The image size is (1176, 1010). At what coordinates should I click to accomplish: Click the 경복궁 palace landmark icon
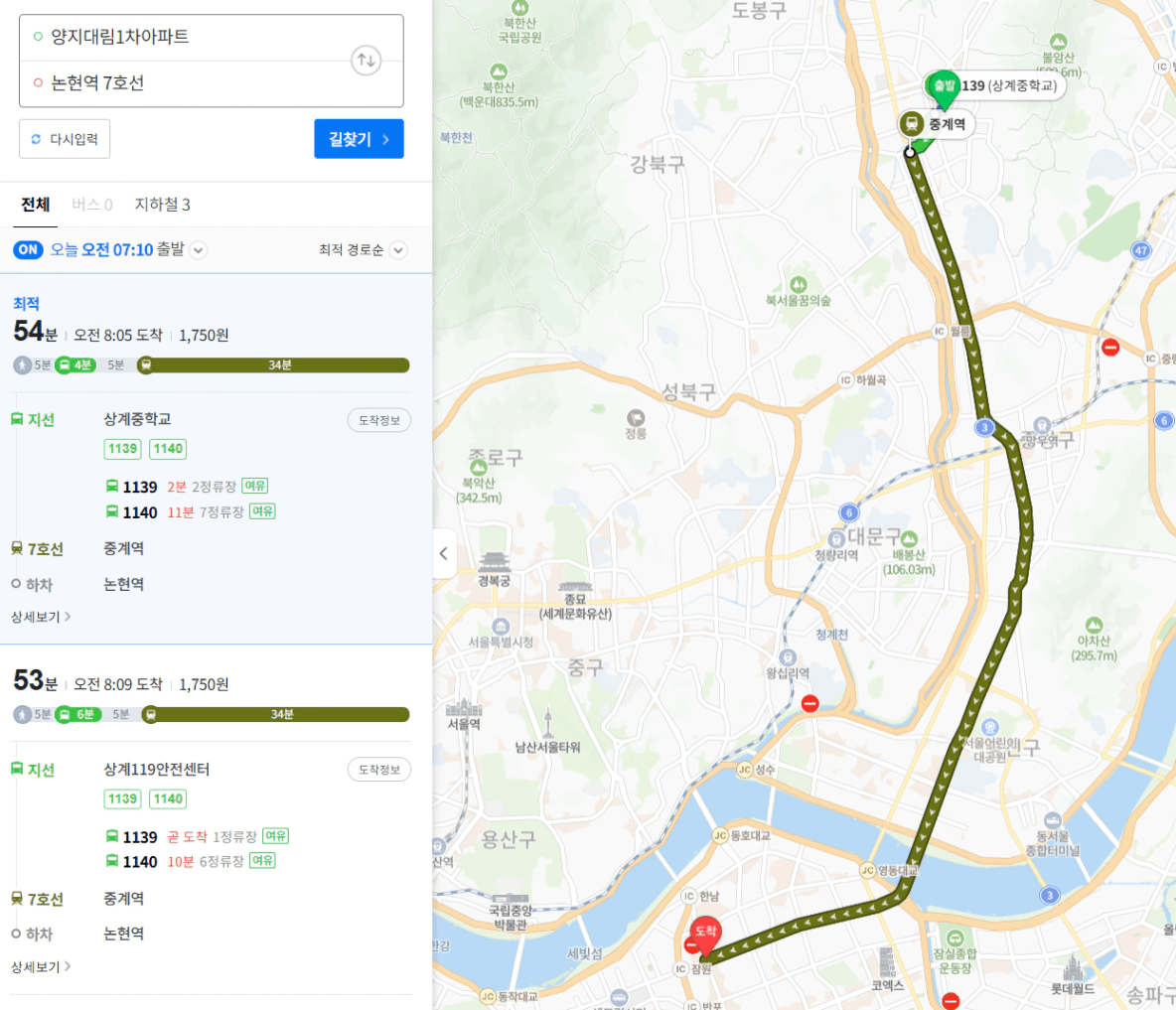point(495,562)
